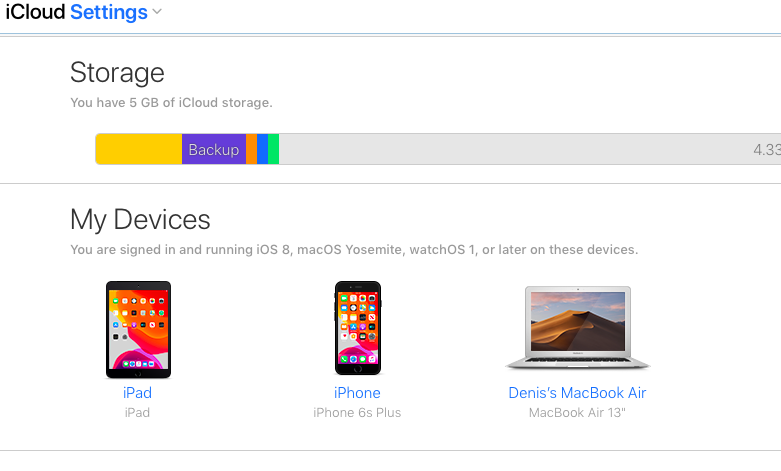781x471 pixels.
Task: Click the 4.33 available storage value
Action: pyautogui.click(x=767, y=149)
